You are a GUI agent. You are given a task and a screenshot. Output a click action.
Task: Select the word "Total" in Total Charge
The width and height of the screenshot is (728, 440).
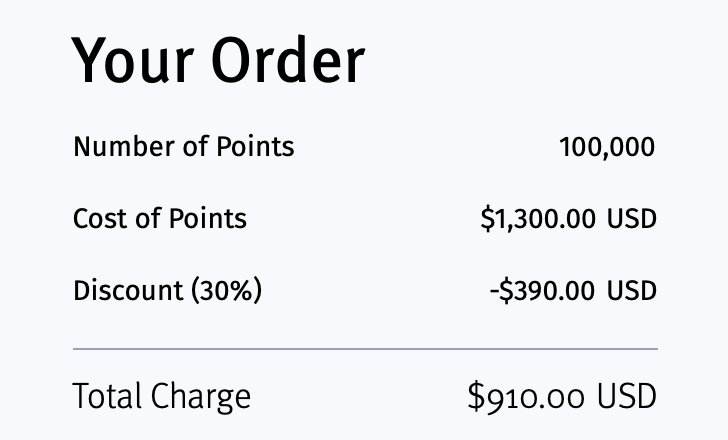(107, 396)
